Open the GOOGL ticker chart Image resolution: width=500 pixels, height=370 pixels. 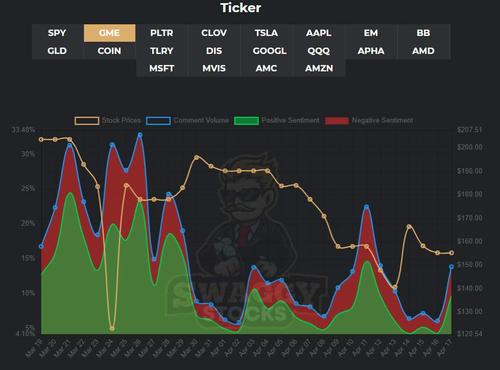click(269, 51)
